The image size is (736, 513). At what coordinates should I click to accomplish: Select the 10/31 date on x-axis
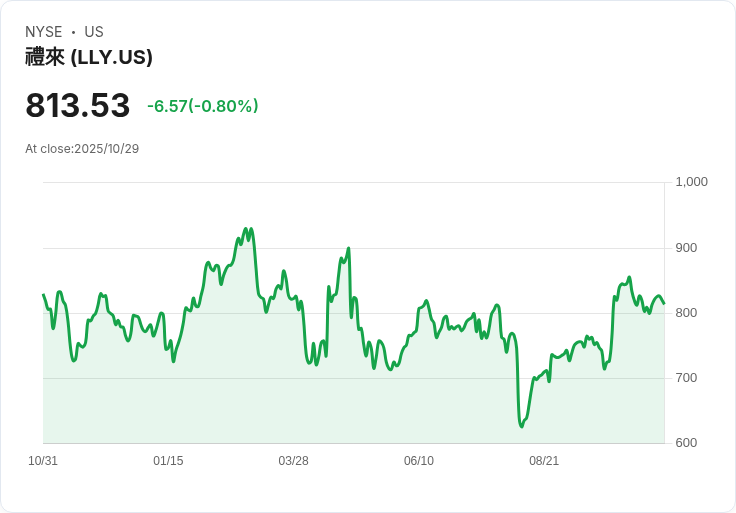[x=43, y=461]
